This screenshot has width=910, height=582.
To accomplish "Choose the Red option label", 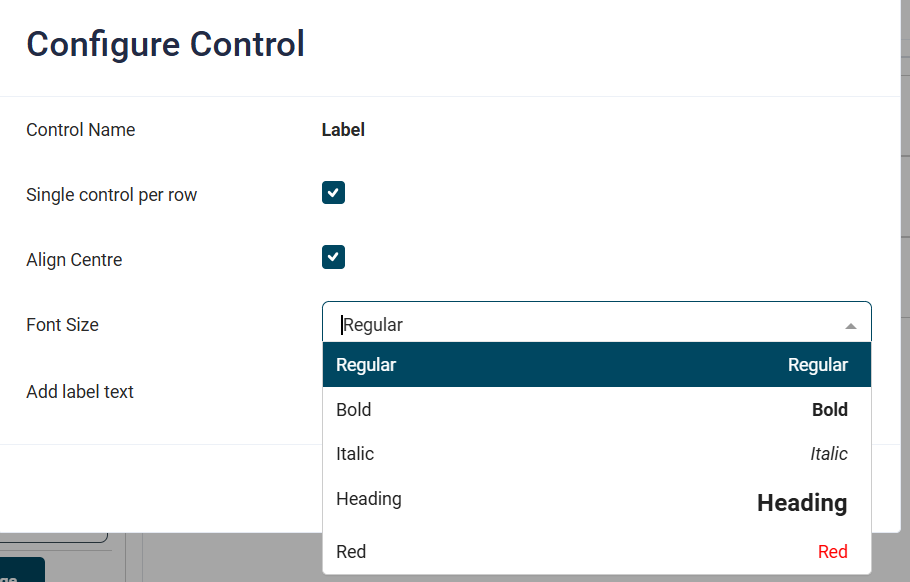I will tap(351, 552).
